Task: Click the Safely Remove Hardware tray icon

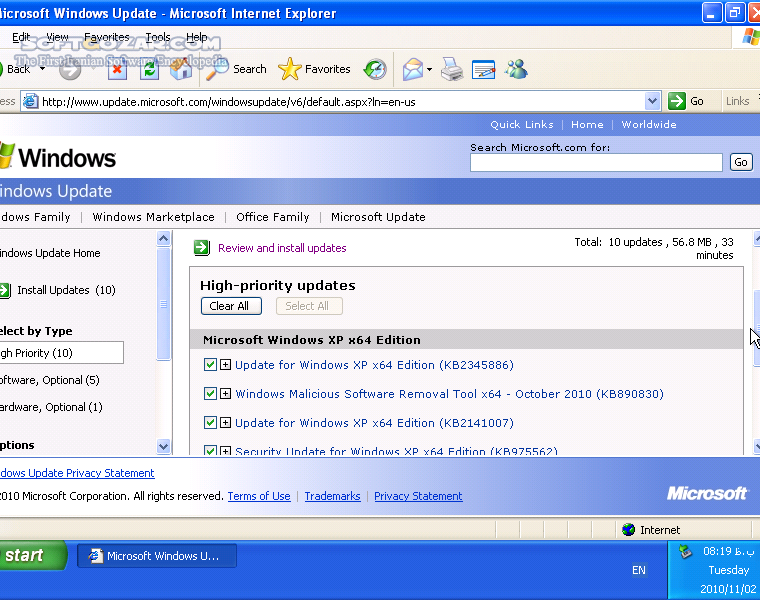Action: [685, 552]
